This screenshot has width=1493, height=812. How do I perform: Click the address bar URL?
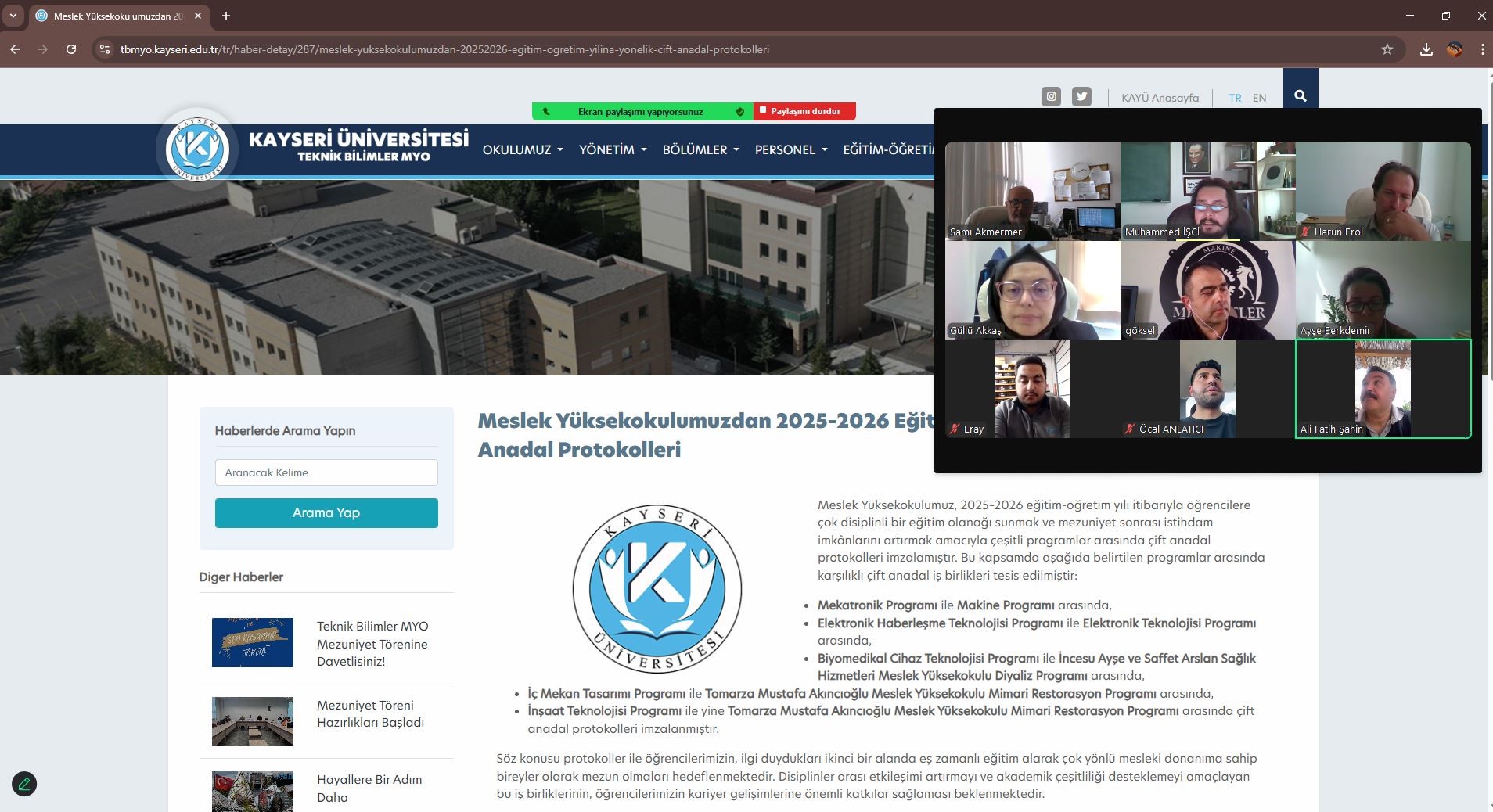click(444, 49)
